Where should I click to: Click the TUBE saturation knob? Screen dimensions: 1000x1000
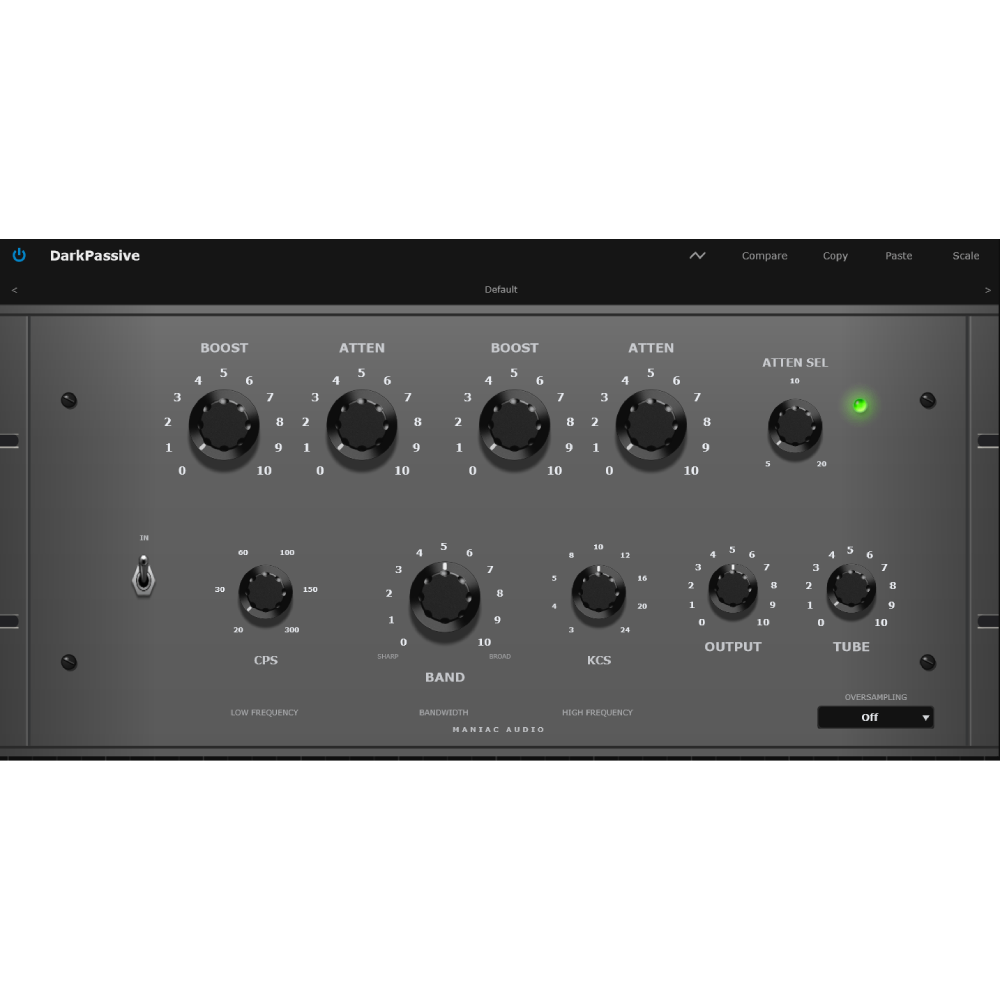(851, 588)
